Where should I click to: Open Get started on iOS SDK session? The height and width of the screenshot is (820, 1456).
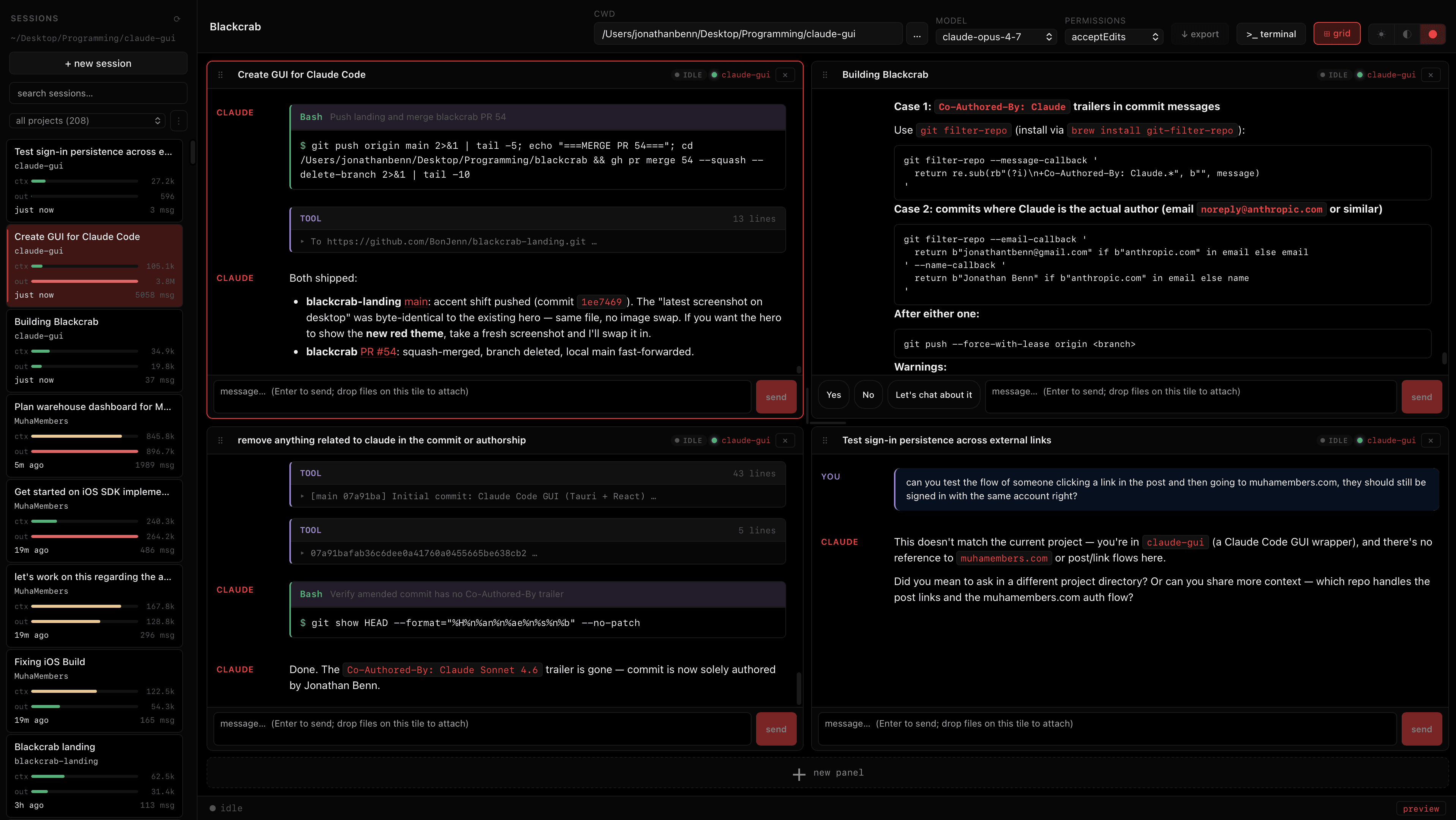[95, 520]
